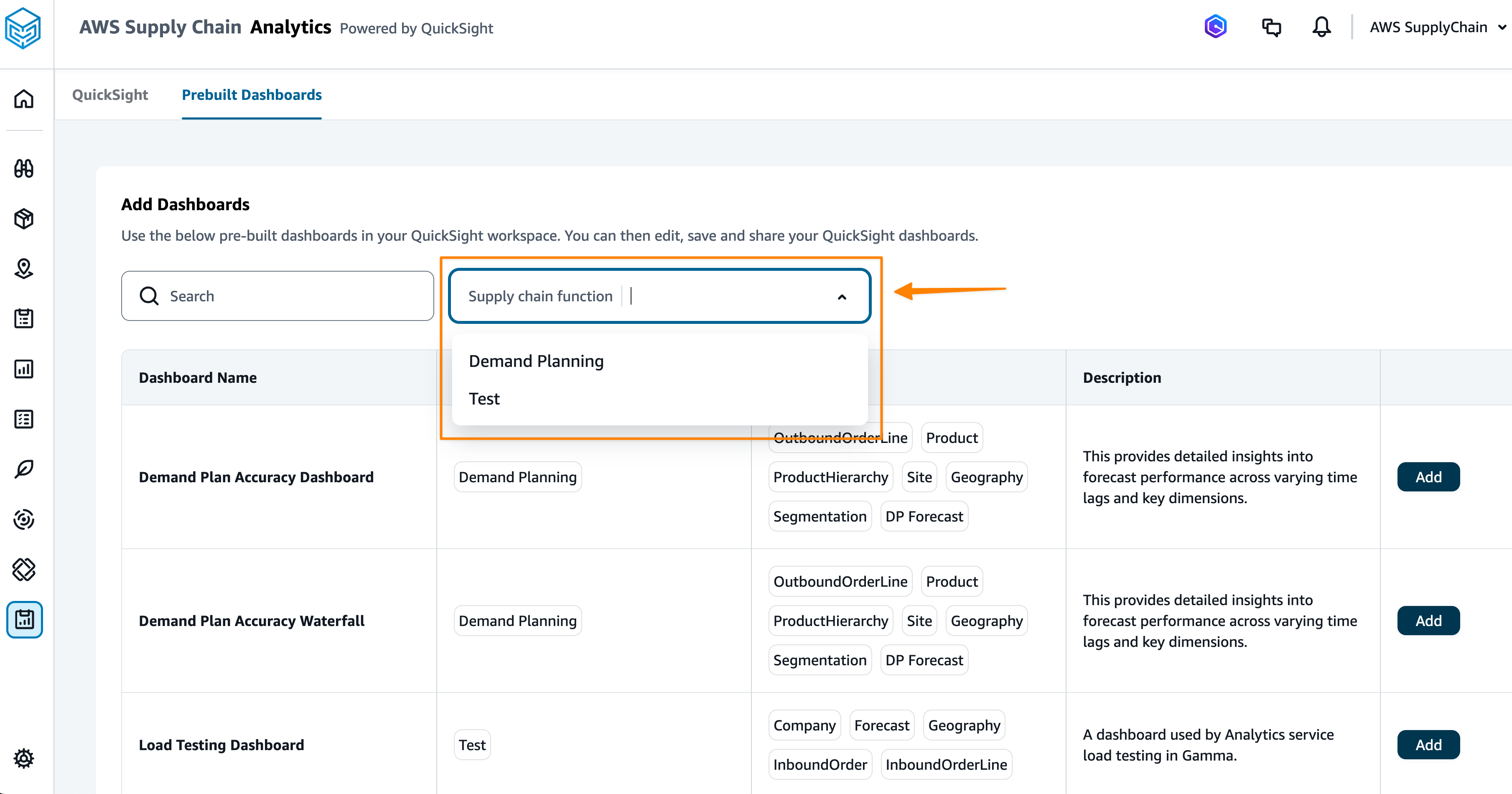Viewport: 1512px width, 794px height.
Task: Open AWS SupplyChain account menu
Action: click(x=1436, y=27)
